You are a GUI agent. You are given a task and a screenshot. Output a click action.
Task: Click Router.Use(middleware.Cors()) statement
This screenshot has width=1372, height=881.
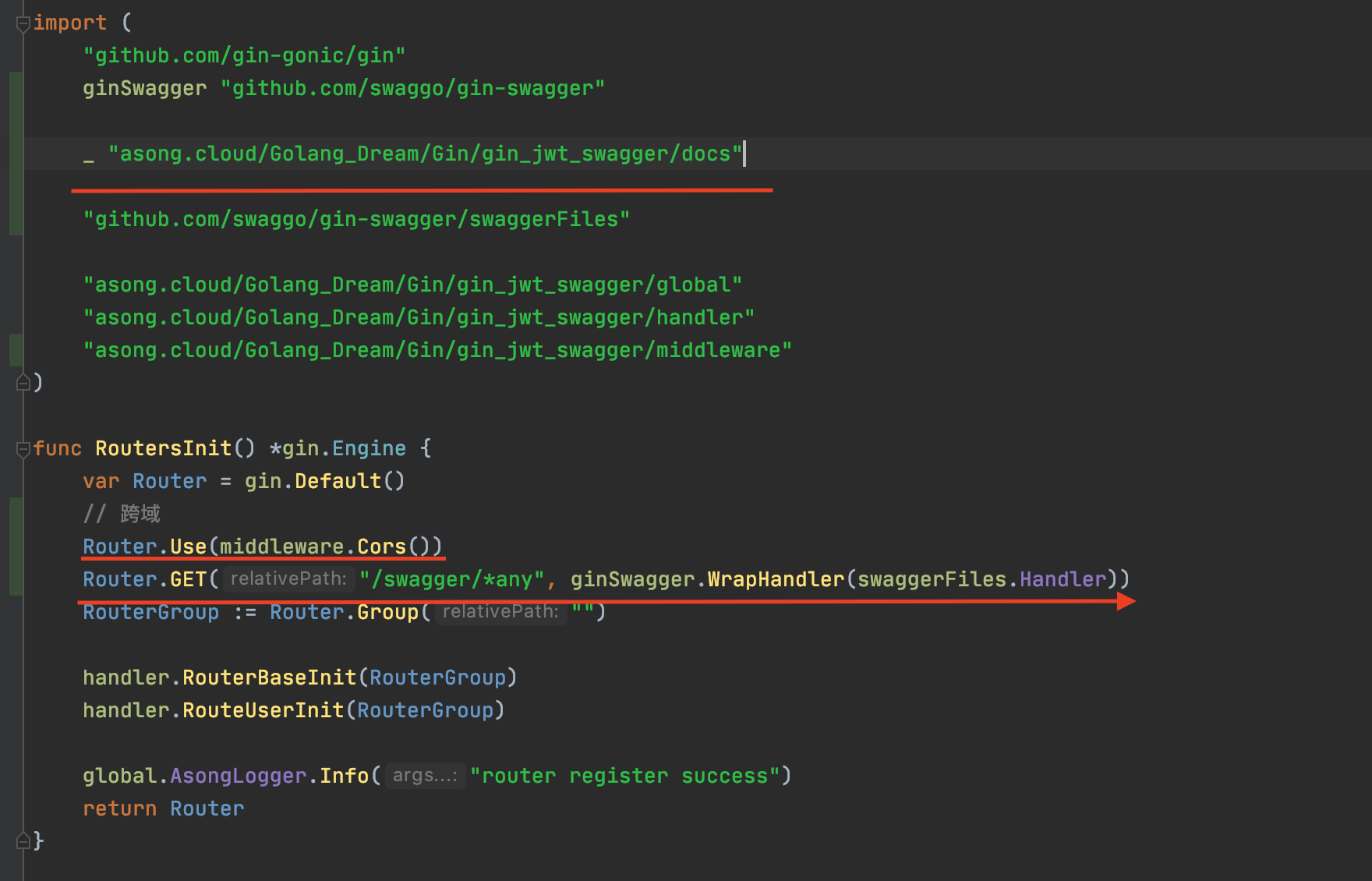[263, 547]
